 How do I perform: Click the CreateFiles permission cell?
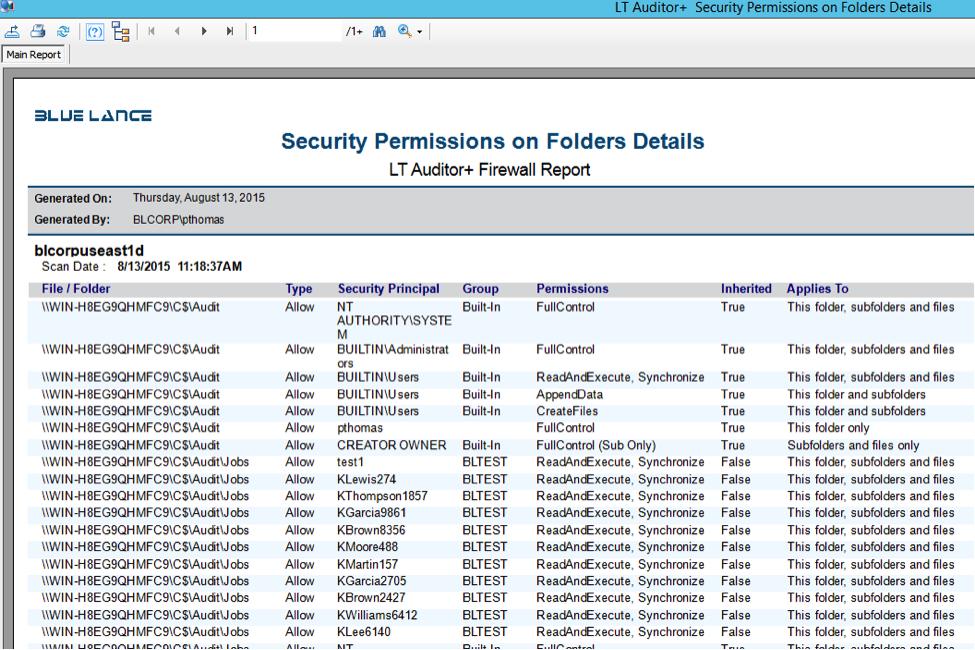click(x=567, y=411)
